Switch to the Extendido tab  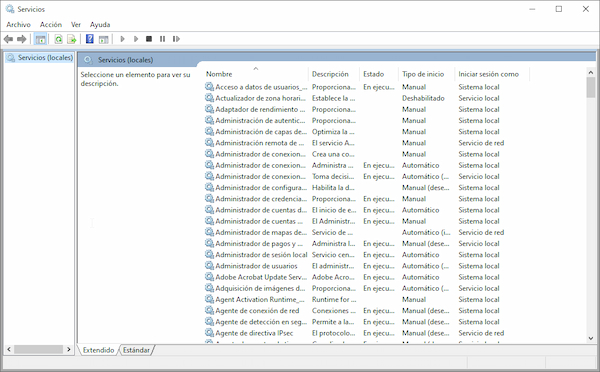coord(98,350)
